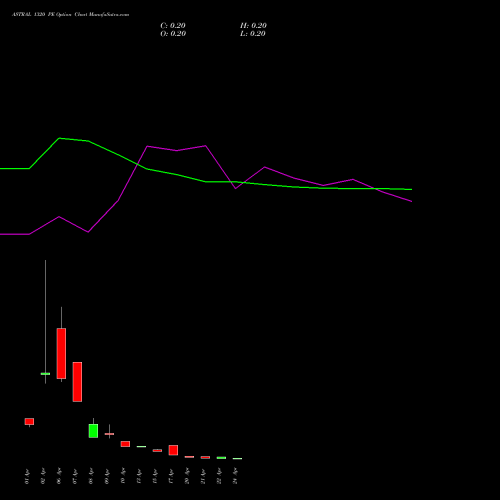Select the 07 Apr date label

(75, 476)
